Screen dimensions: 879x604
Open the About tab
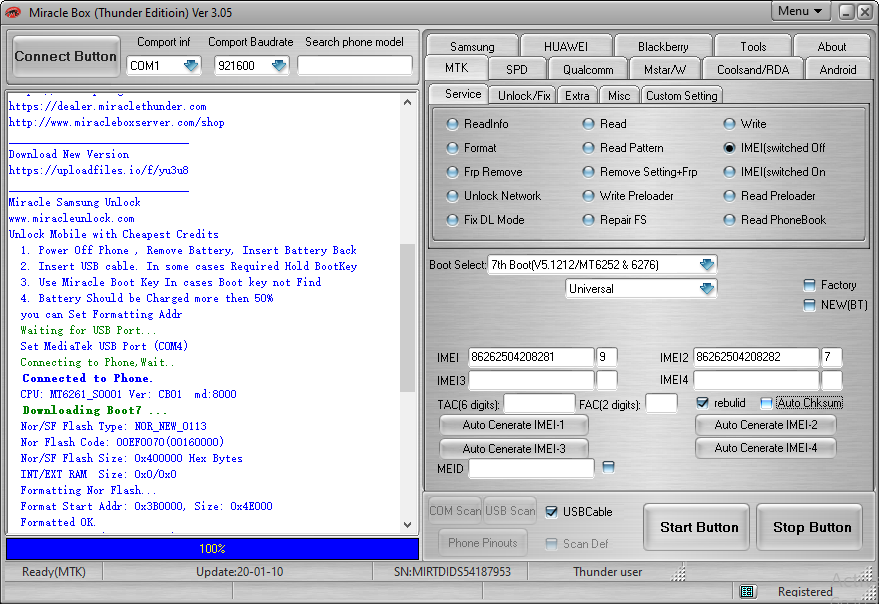pos(831,47)
